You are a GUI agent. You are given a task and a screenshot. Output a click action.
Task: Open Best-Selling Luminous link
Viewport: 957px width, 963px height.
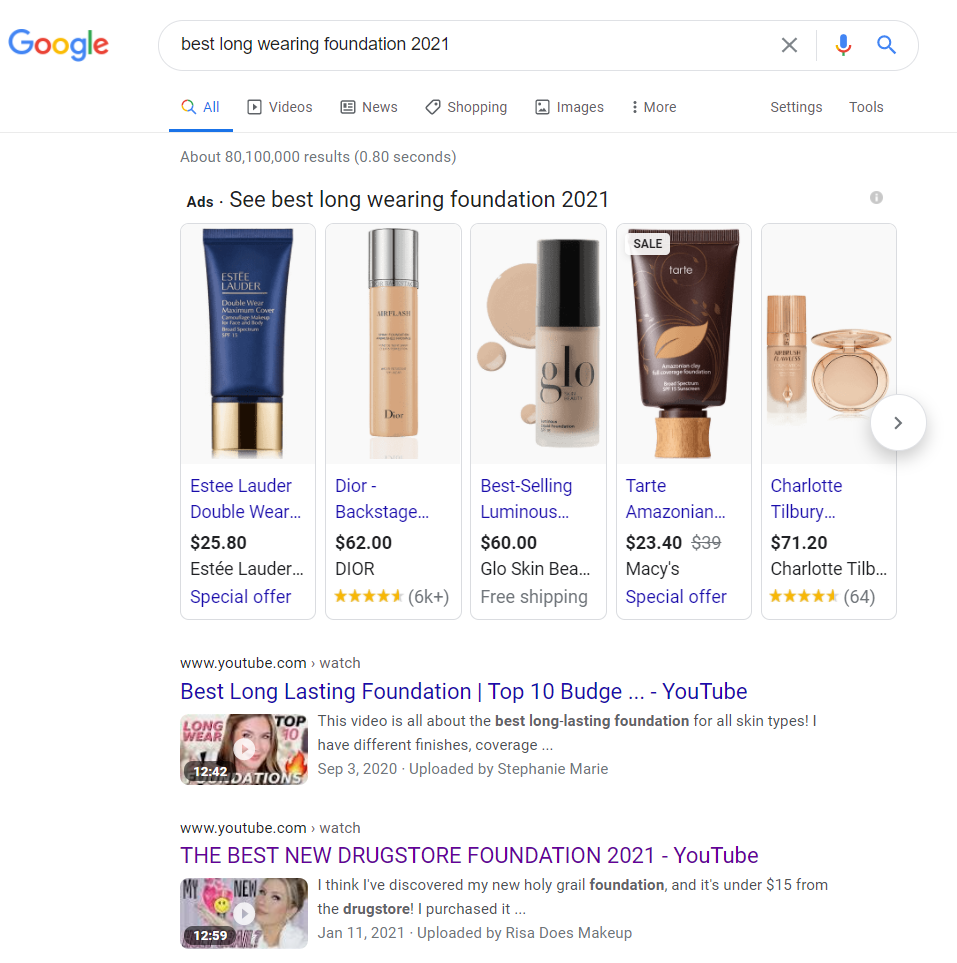(526, 499)
